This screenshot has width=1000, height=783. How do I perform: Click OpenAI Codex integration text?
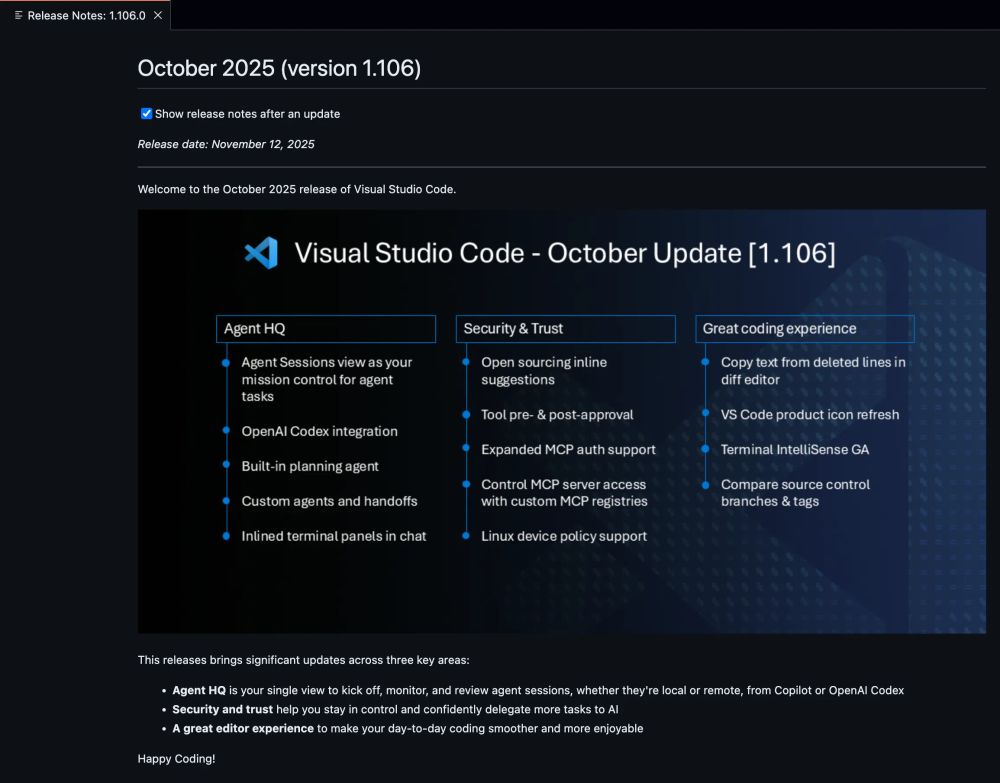click(320, 431)
